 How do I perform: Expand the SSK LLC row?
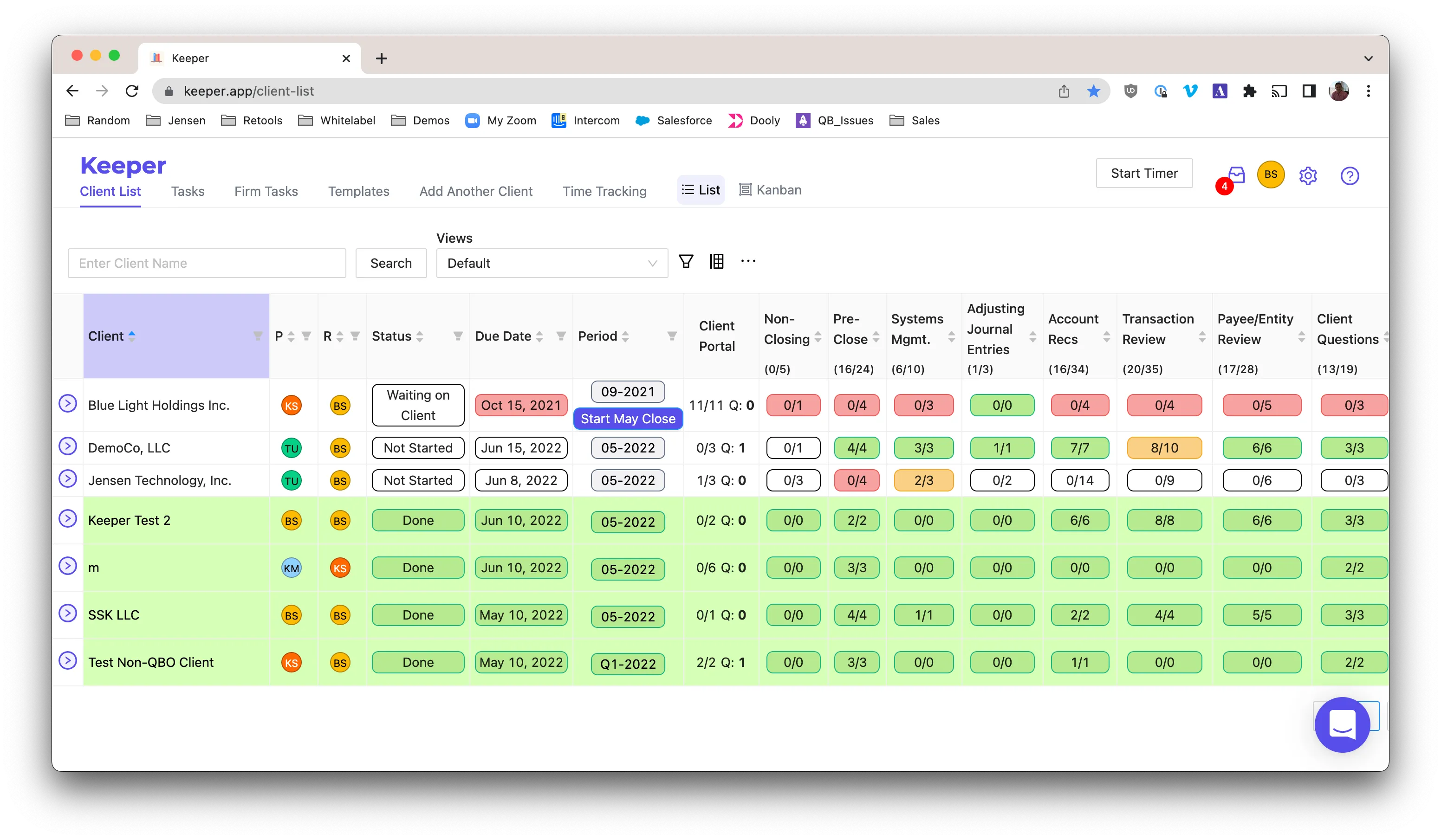tap(67, 614)
